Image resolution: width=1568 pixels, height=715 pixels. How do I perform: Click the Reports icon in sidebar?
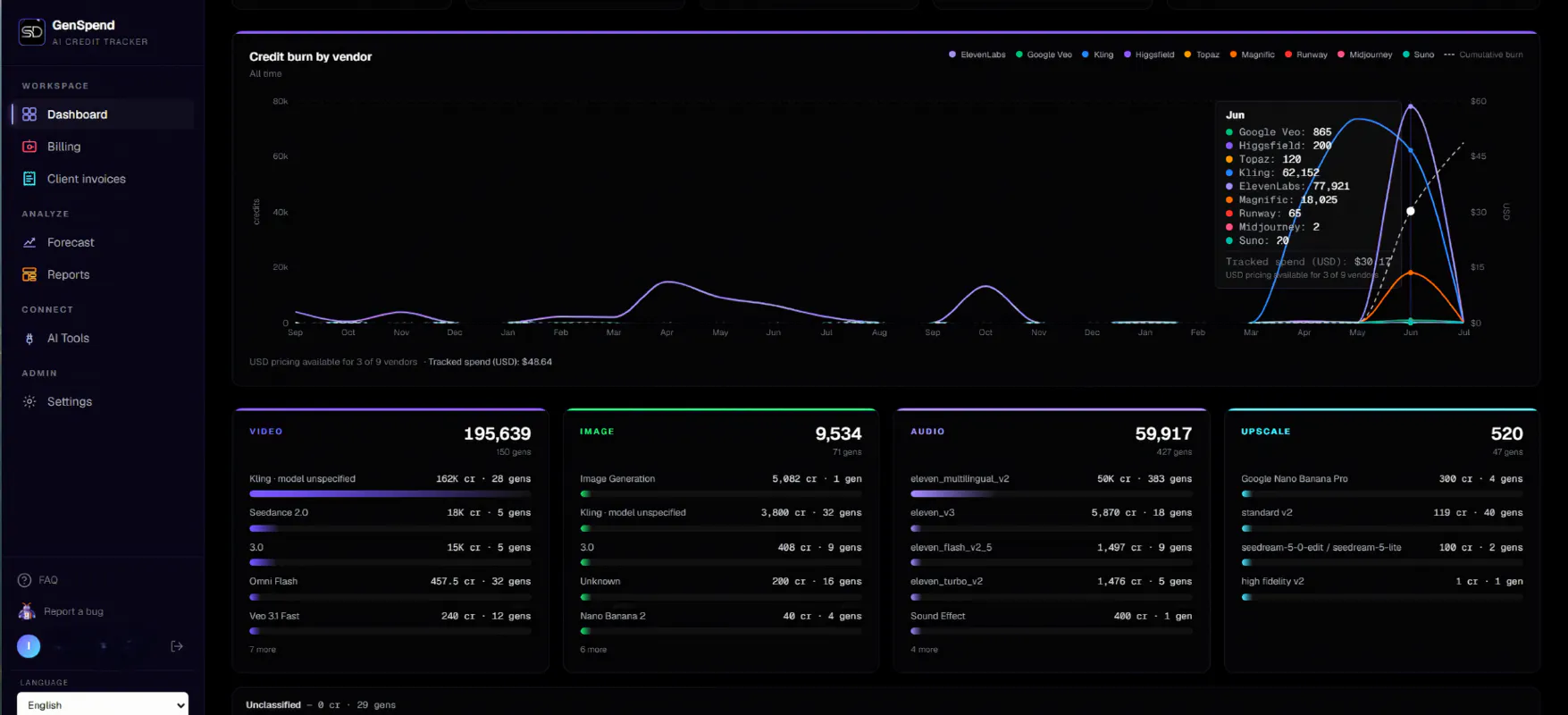pyautogui.click(x=29, y=274)
